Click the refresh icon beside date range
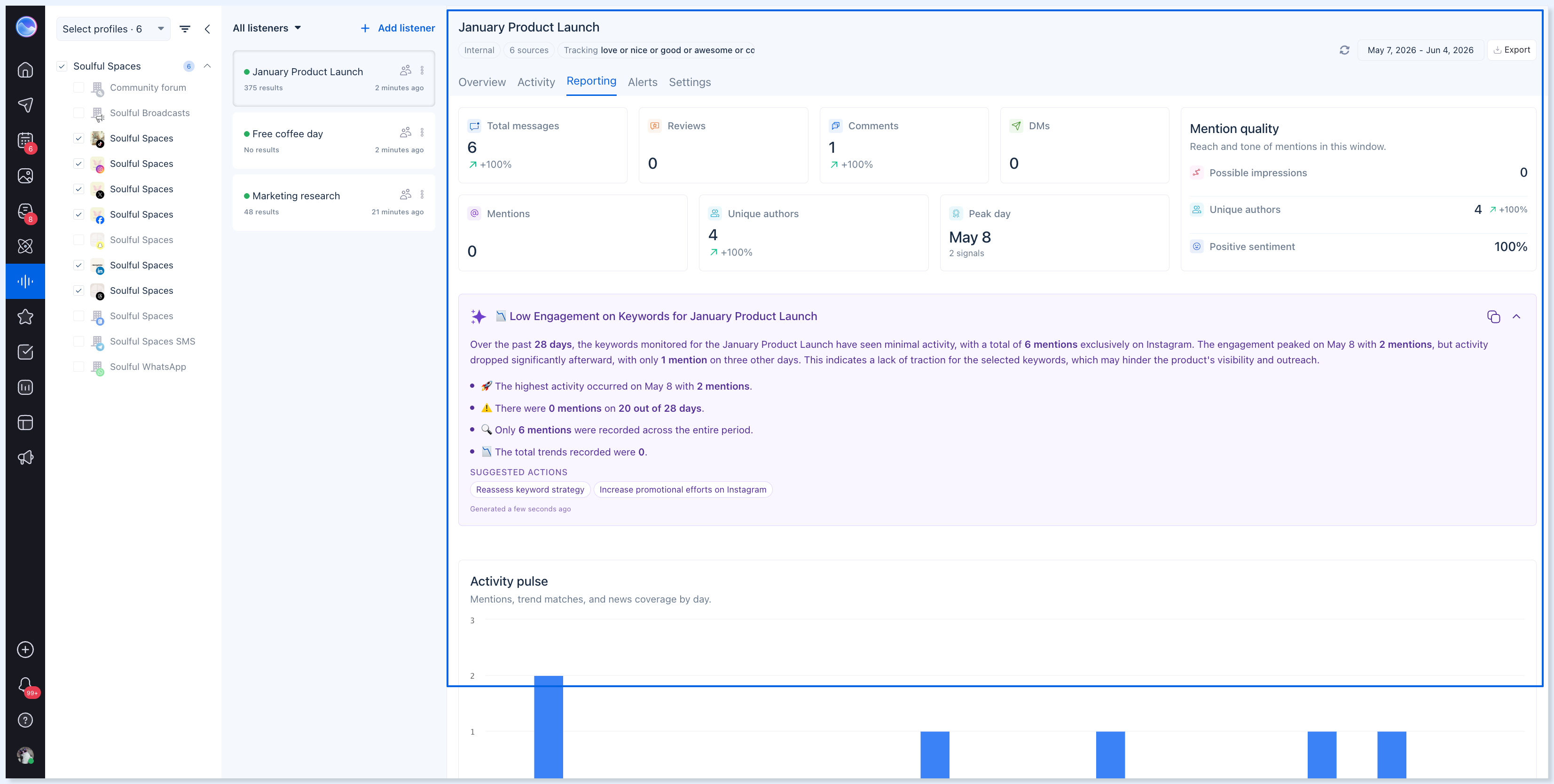The image size is (1554, 784). coord(1344,50)
